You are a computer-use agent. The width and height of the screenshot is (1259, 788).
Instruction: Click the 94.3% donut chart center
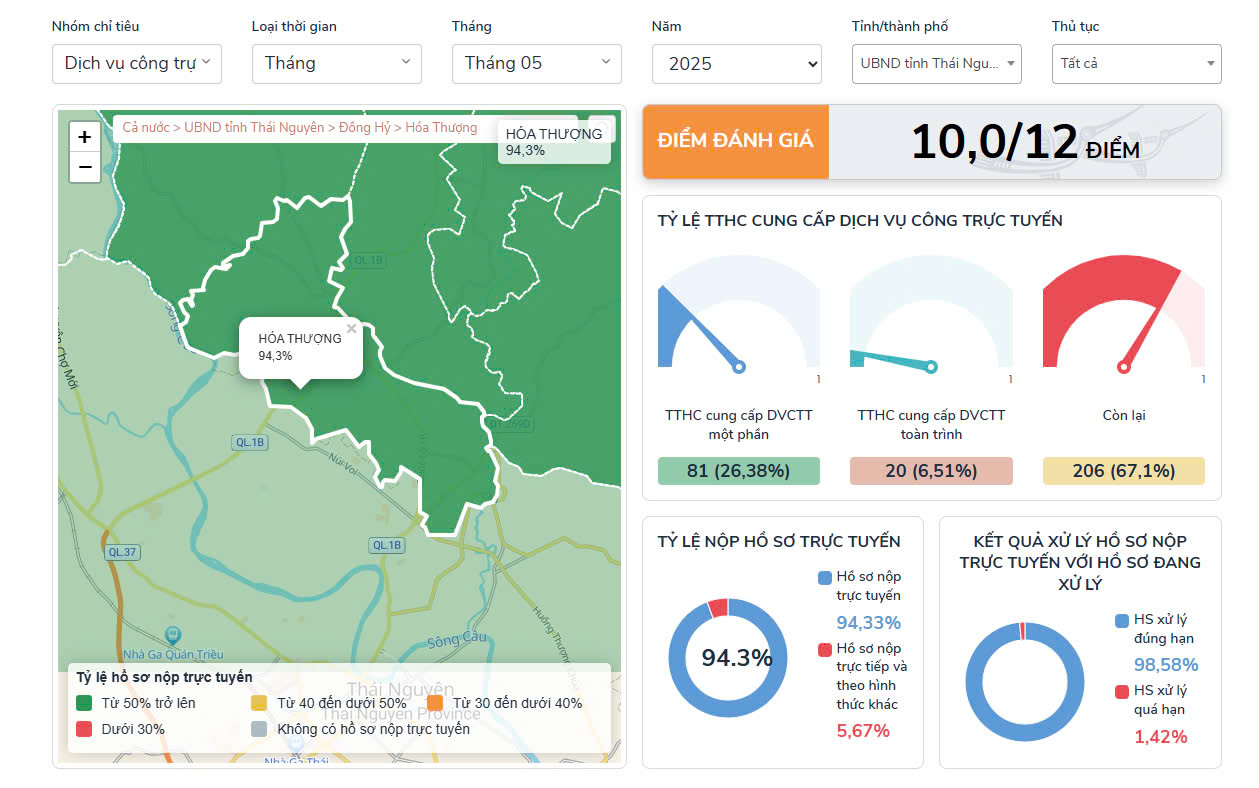click(x=737, y=658)
